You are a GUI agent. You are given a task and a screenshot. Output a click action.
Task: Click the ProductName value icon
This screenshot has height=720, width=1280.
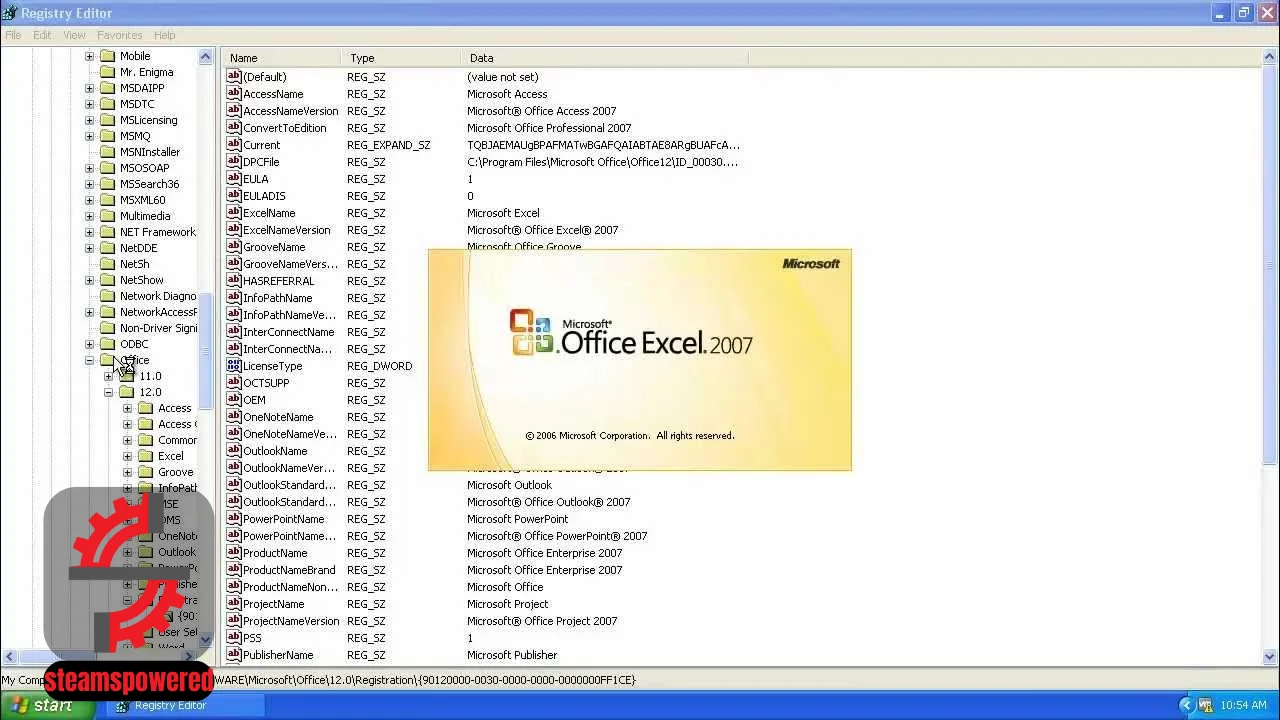234,552
